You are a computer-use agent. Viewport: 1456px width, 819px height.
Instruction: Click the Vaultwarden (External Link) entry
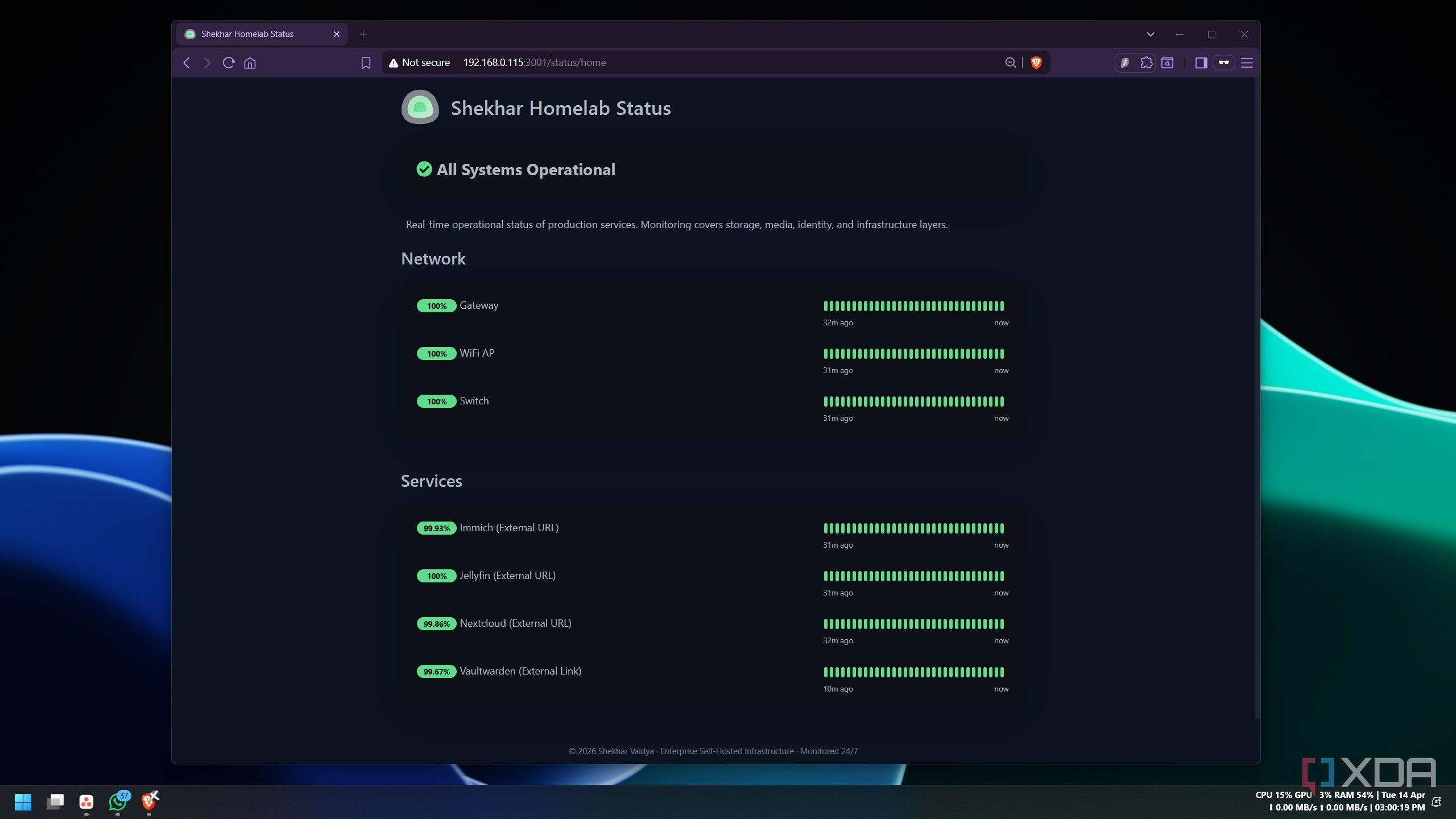(x=520, y=671)
